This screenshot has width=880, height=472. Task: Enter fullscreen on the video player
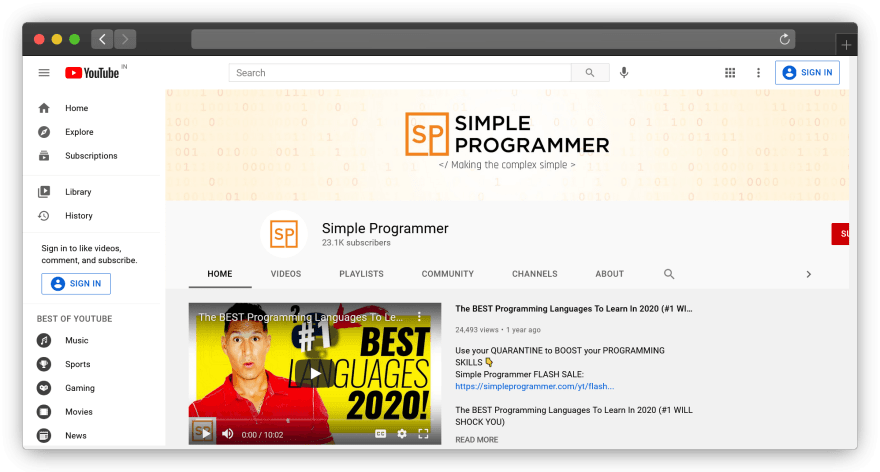click(x=423, y=434)
